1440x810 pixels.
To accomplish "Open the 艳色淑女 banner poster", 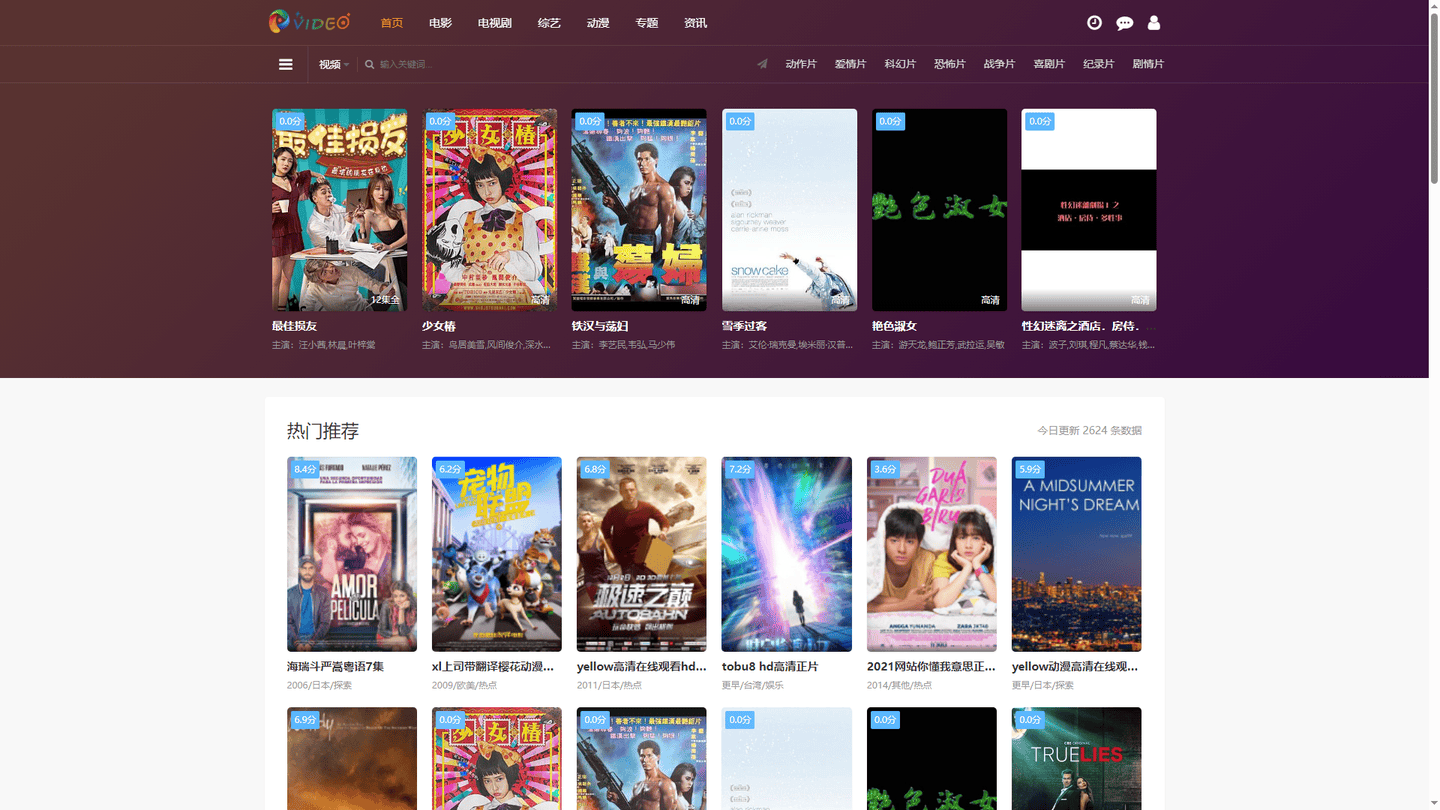I will pos(939,210).
